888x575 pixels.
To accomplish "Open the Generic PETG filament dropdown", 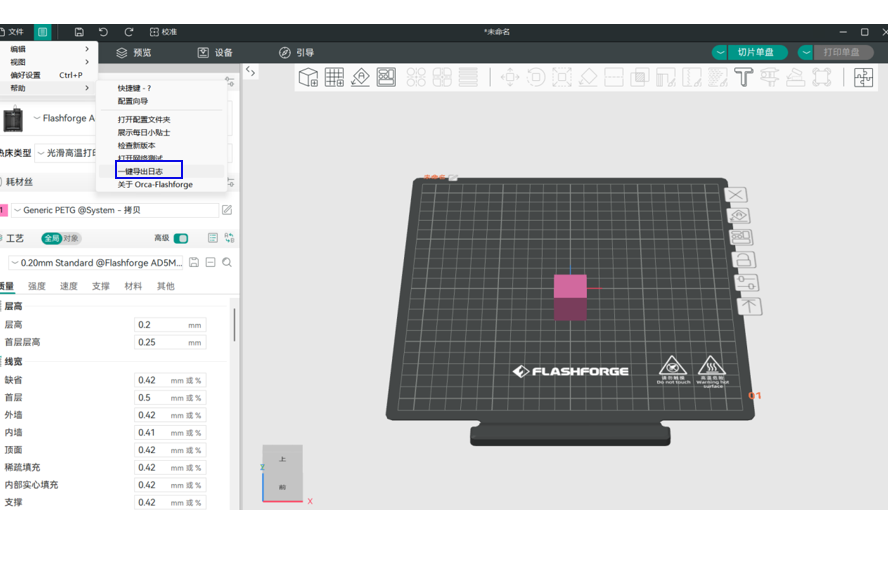I will click(115, 210).
